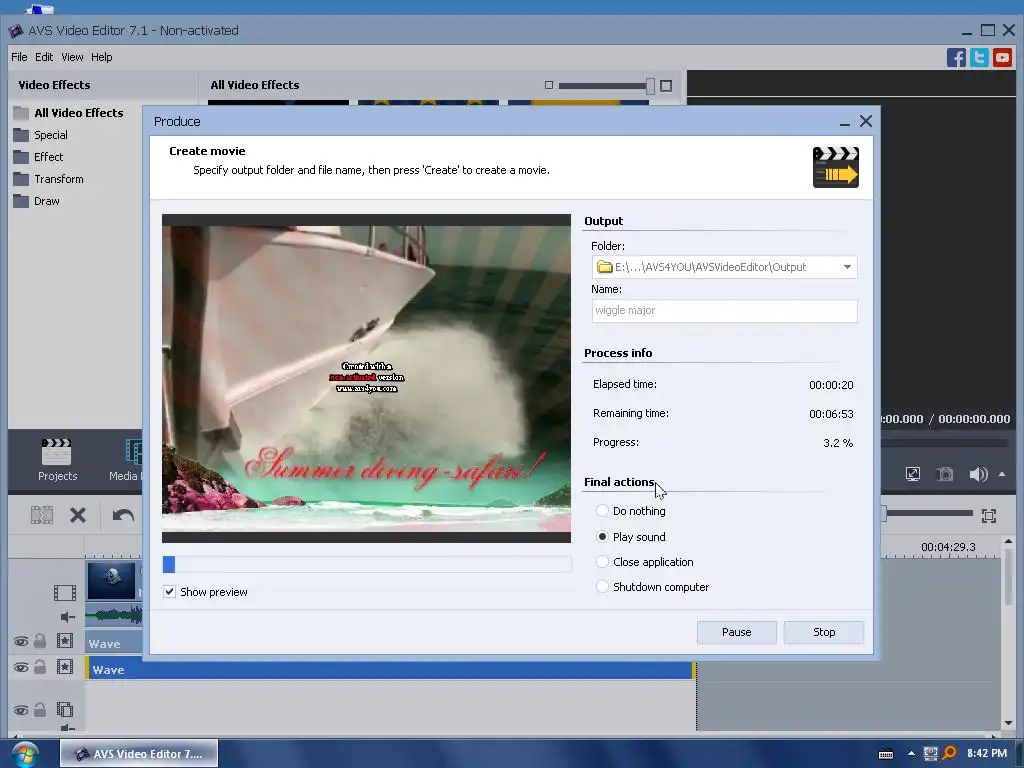This screenshot has height=768, width=1024.
Task: Click the split scene icon in timeline toolbar
Action: coord(42,515)
